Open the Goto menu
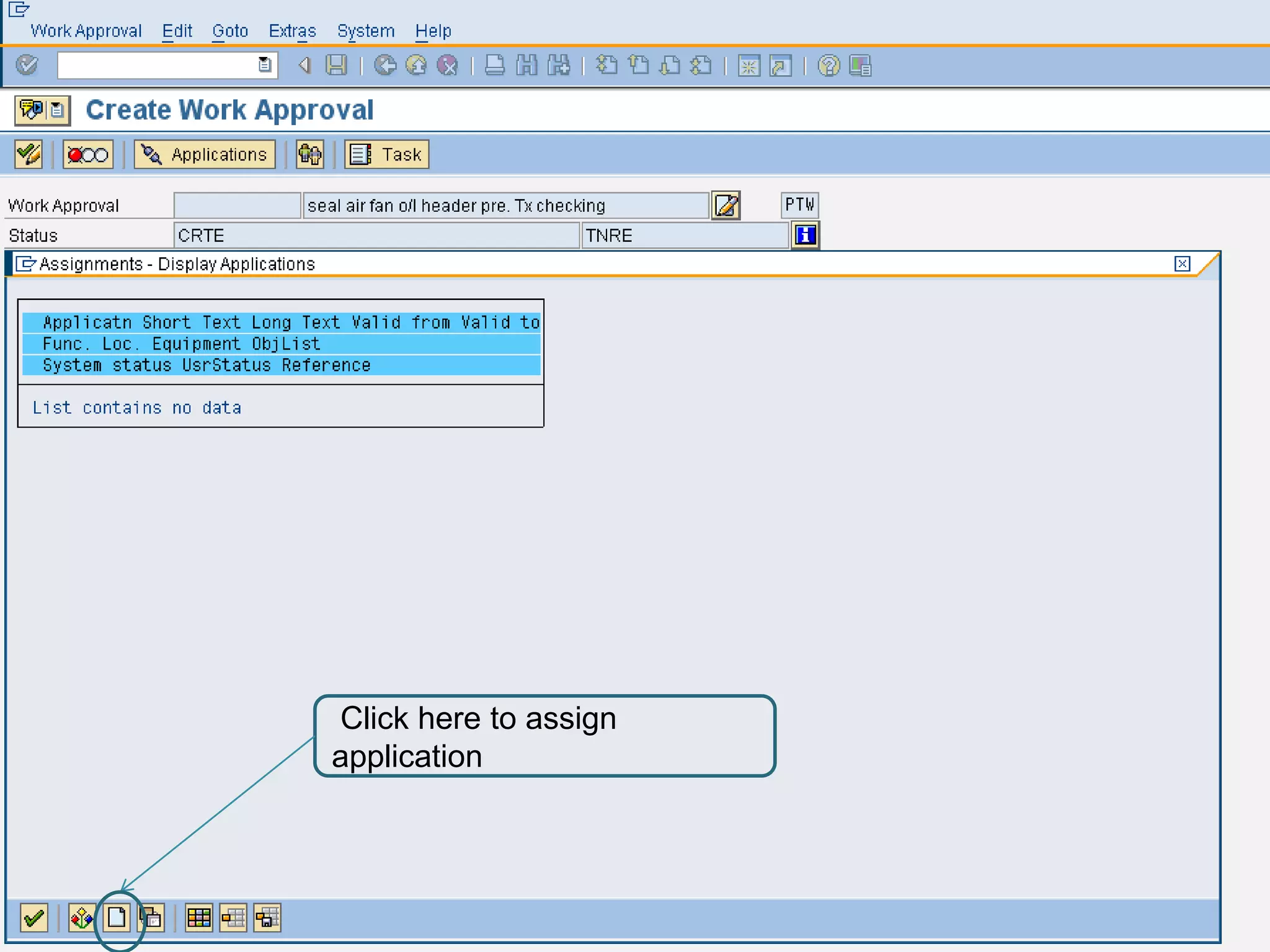Screen dimensions: 1270x952 click(x=230, y=30)
